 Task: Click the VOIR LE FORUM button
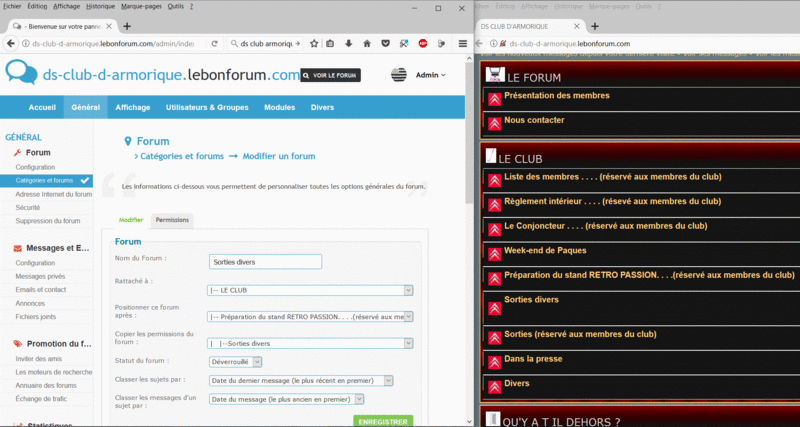pyautogui.click(x=331, y=76)
